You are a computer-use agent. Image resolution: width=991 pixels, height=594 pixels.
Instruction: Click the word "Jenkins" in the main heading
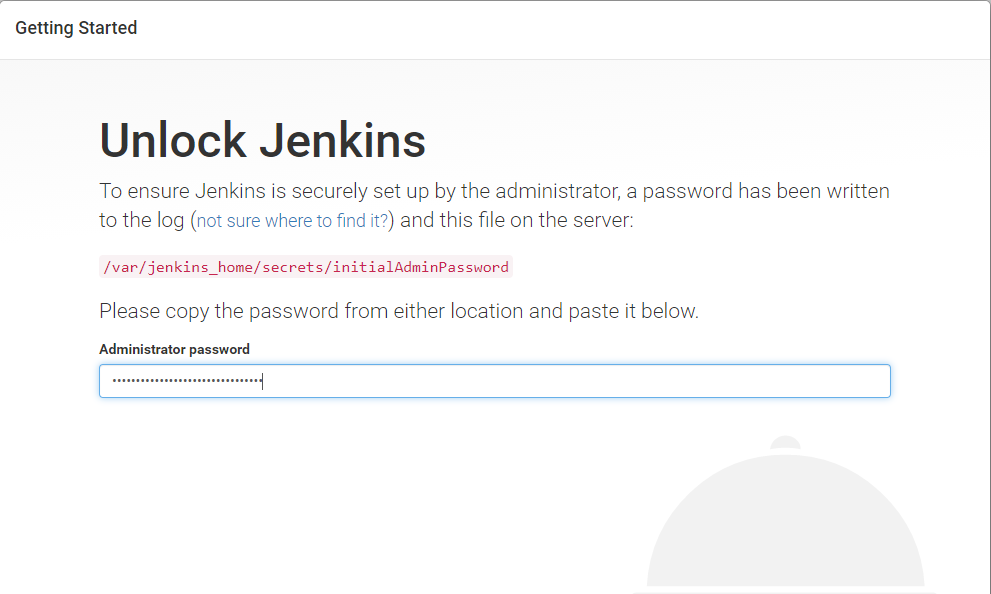(343, 141)
